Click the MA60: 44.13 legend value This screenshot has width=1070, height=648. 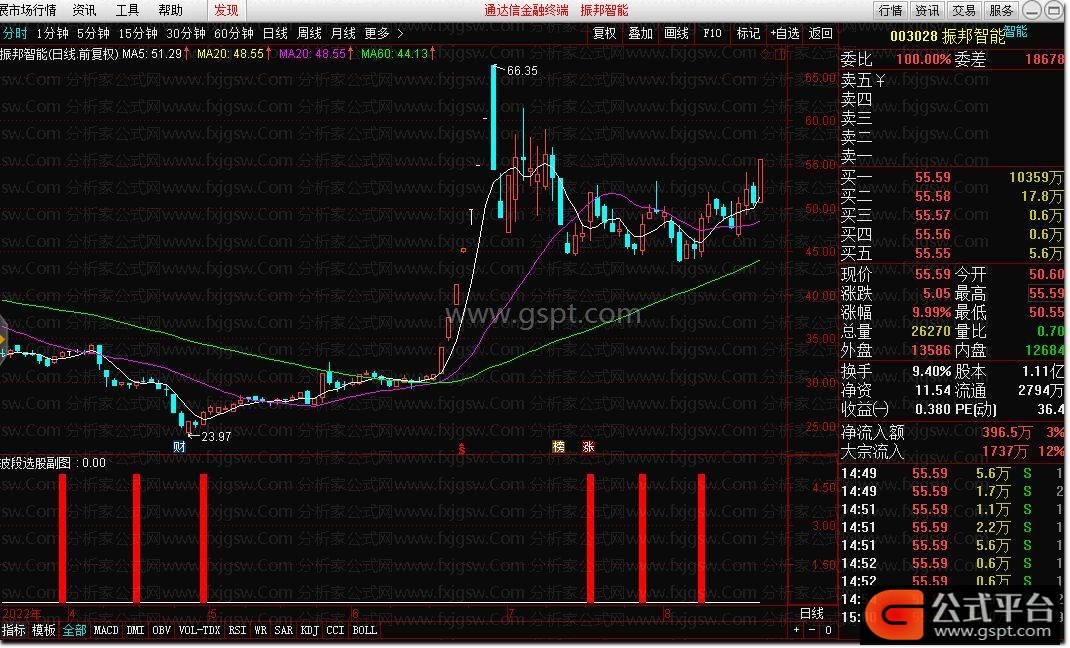pyautogui.click(x=394, y=53)
